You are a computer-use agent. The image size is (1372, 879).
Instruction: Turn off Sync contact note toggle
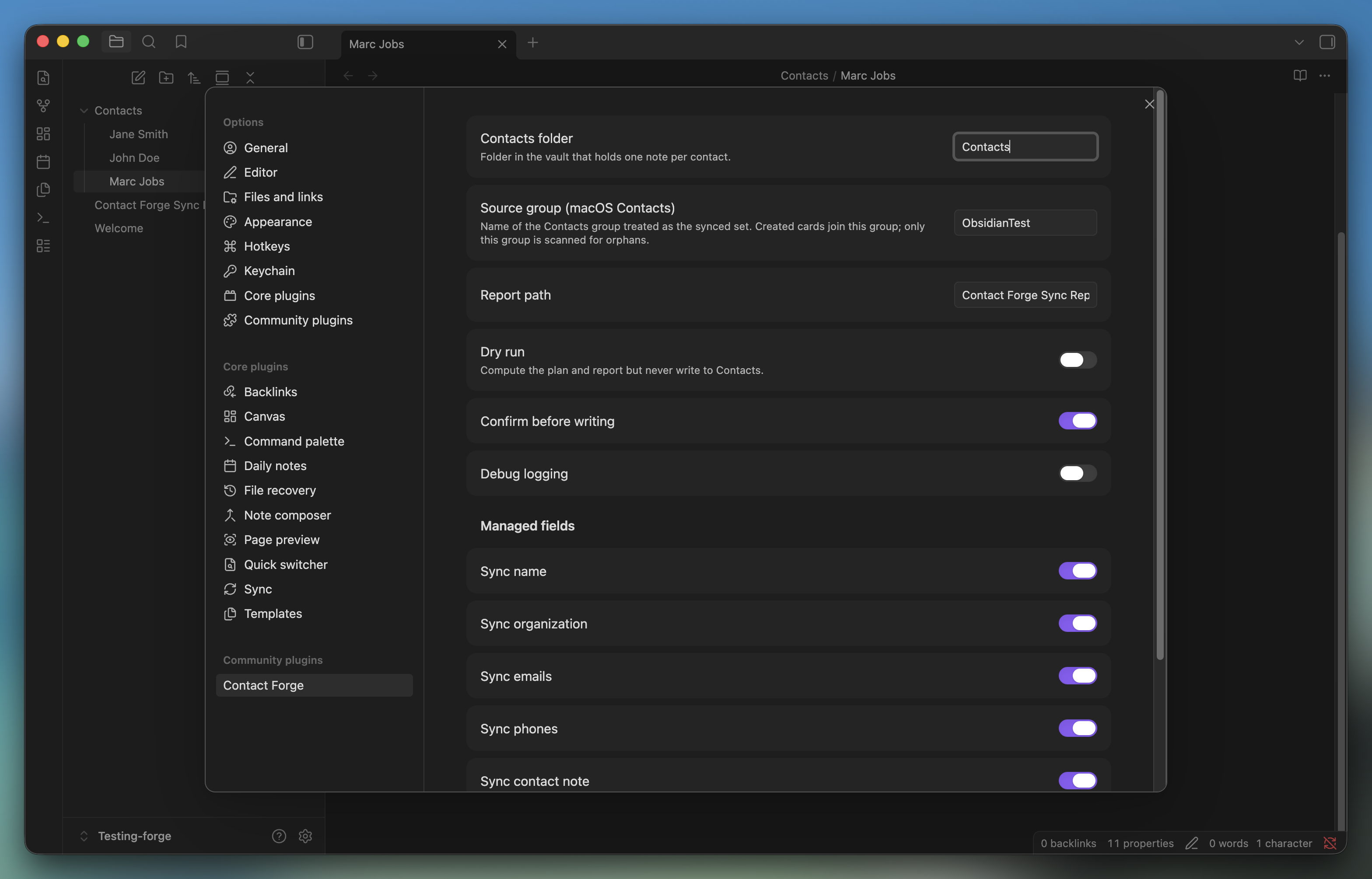(1078, 781)
